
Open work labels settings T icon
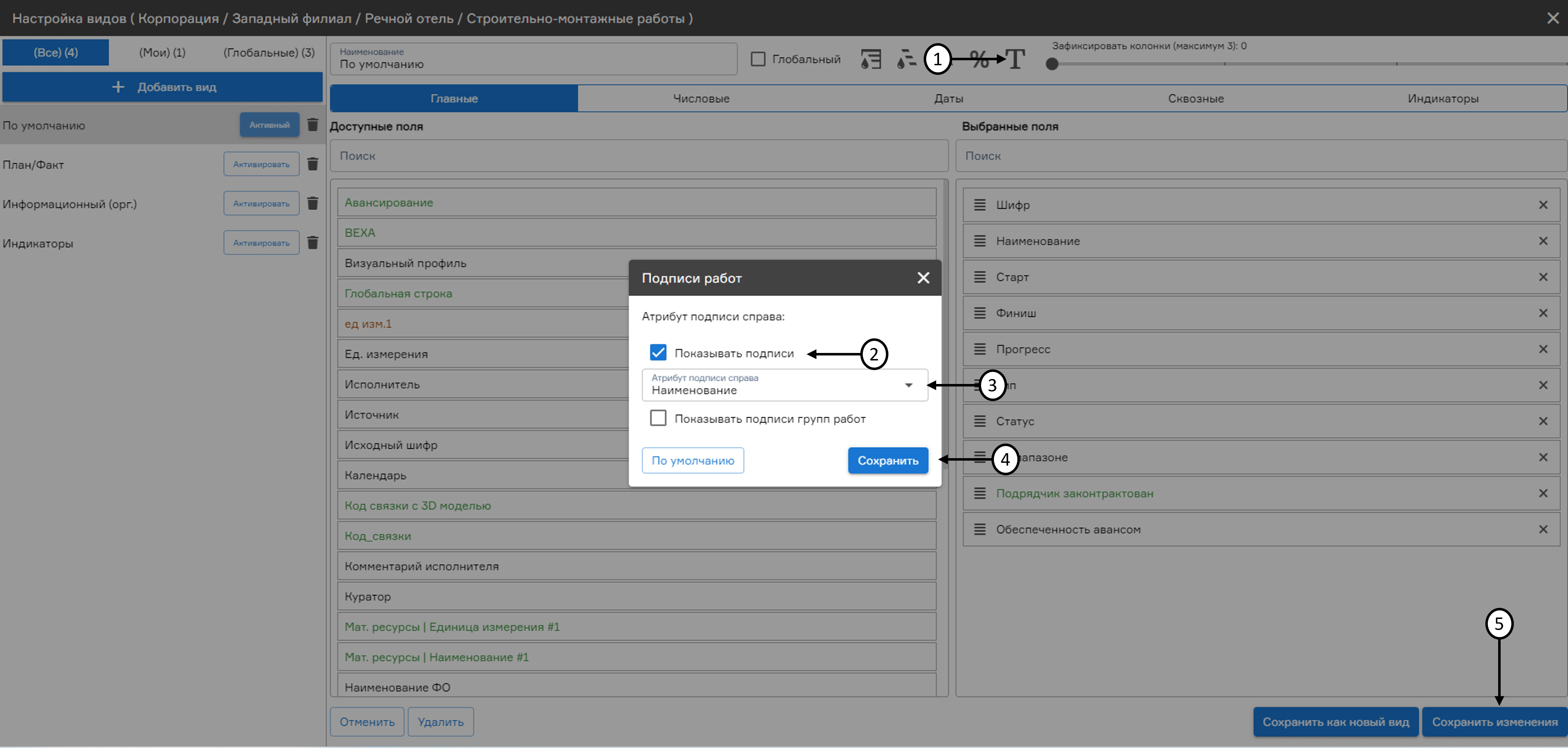1015,59
